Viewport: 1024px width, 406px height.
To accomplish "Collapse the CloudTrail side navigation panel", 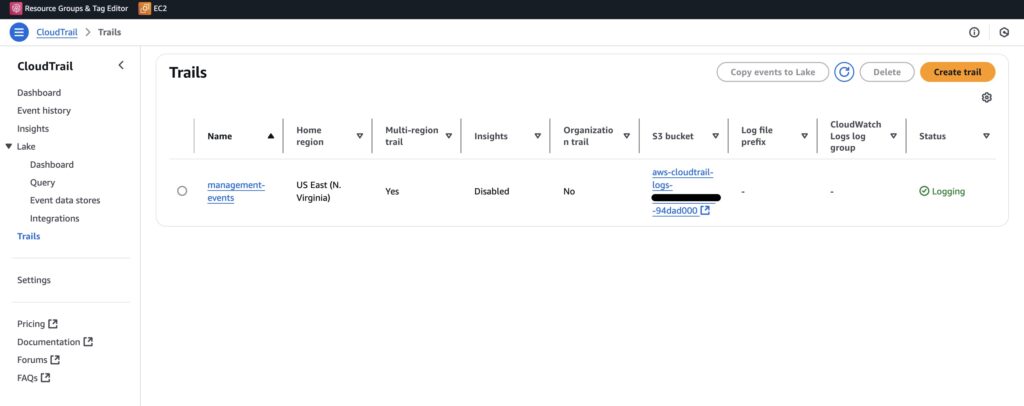I will [x=121, y=65].
